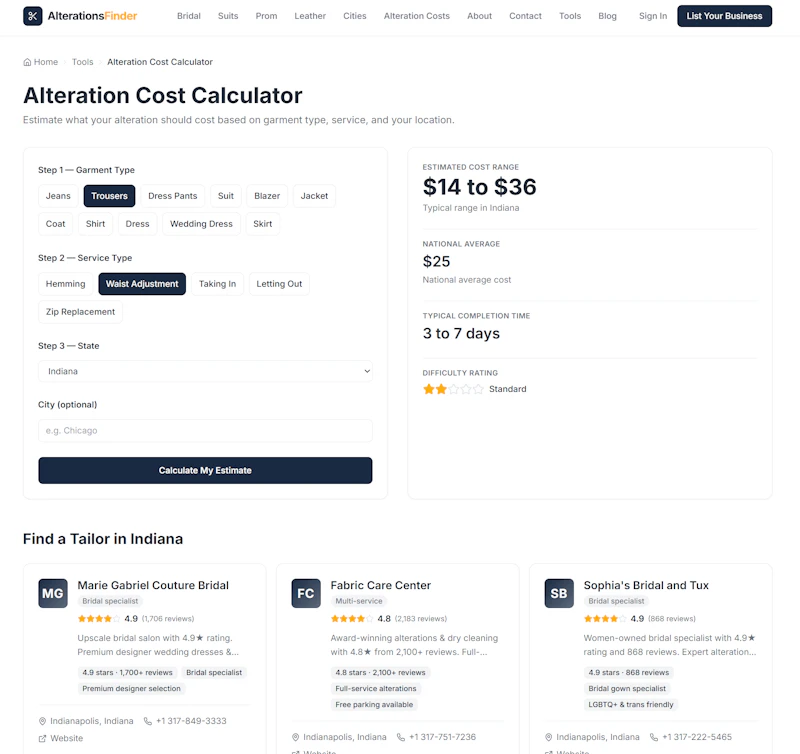Image resolution: width=800 pixels, height=754 pixels.
Task: Click star rating of Sophia's Bridal and Tux
Action: [x=605, y=619]
